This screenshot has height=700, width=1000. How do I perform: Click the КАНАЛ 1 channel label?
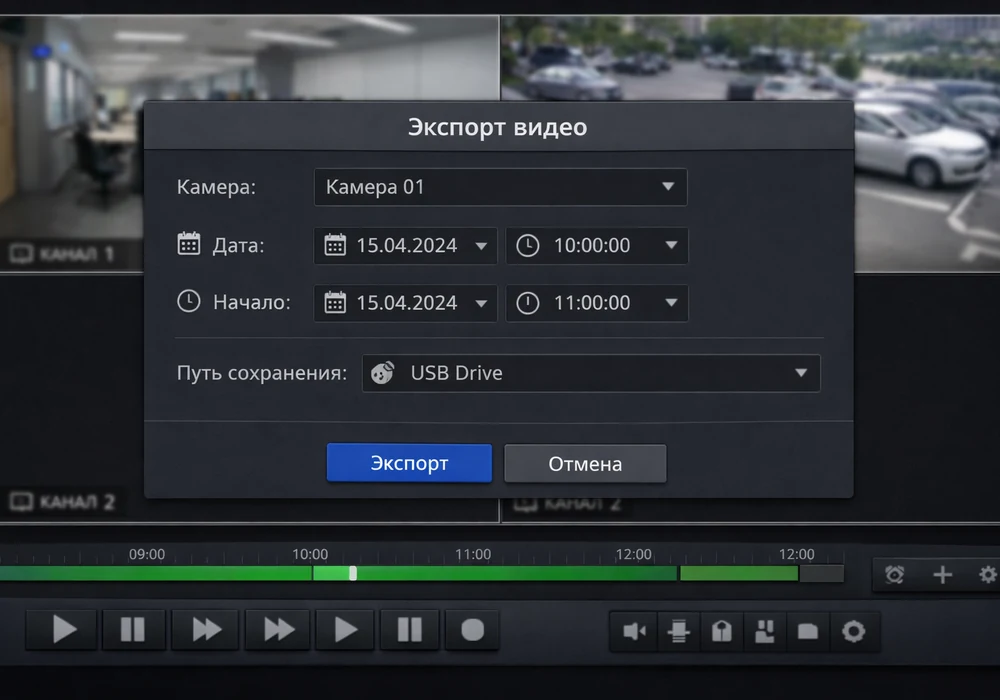pos(77,254)
